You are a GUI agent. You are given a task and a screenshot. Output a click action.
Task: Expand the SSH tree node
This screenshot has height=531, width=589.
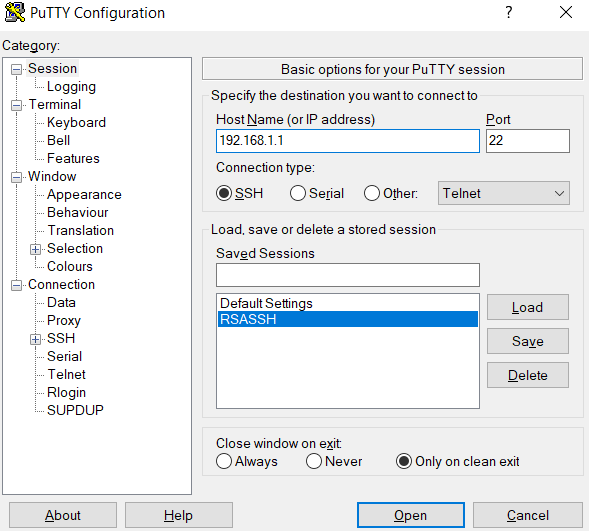coord(35,339)
